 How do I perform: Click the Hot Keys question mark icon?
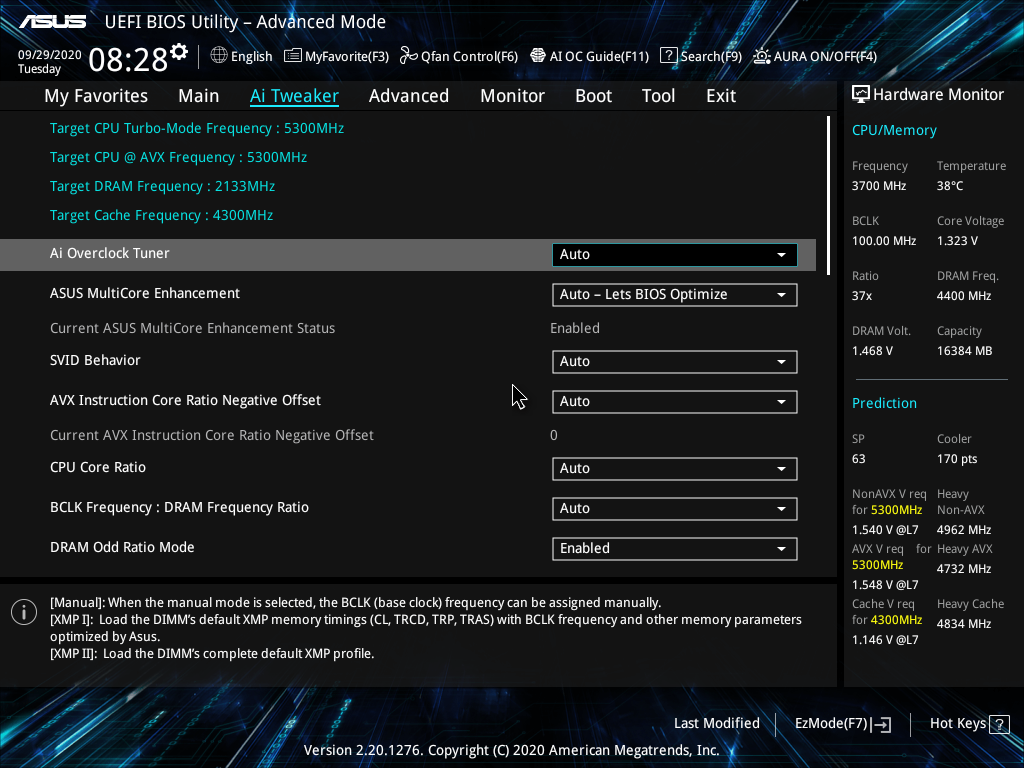[x=999, y=724]
